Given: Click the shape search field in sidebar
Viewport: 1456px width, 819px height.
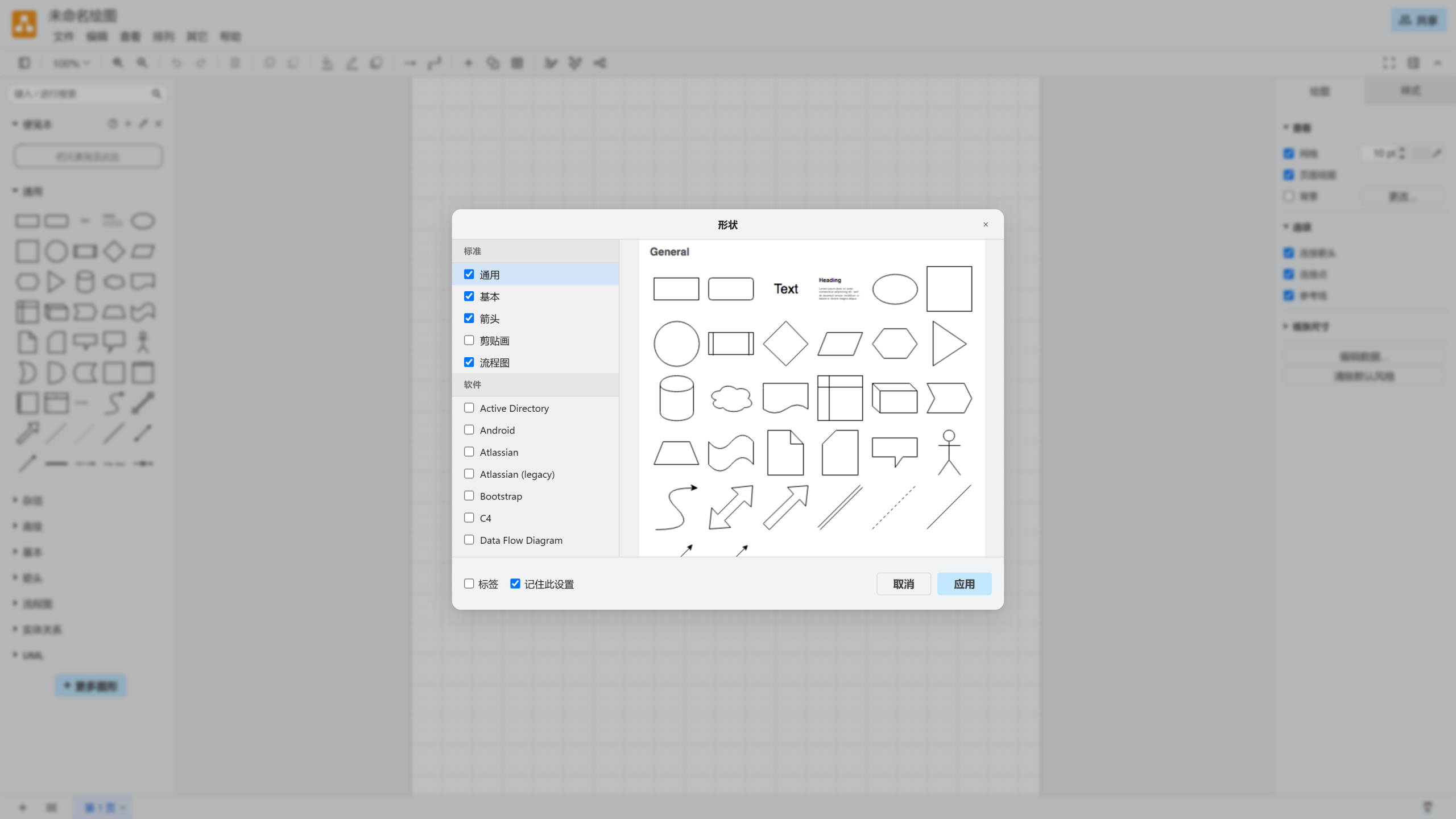Looking at the screenshot, I should [x=88, y=94].
